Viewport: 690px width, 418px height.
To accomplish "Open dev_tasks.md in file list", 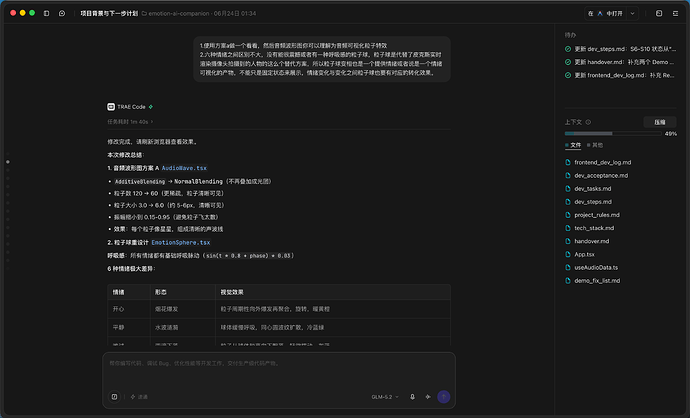I will (x=592, y=189).
